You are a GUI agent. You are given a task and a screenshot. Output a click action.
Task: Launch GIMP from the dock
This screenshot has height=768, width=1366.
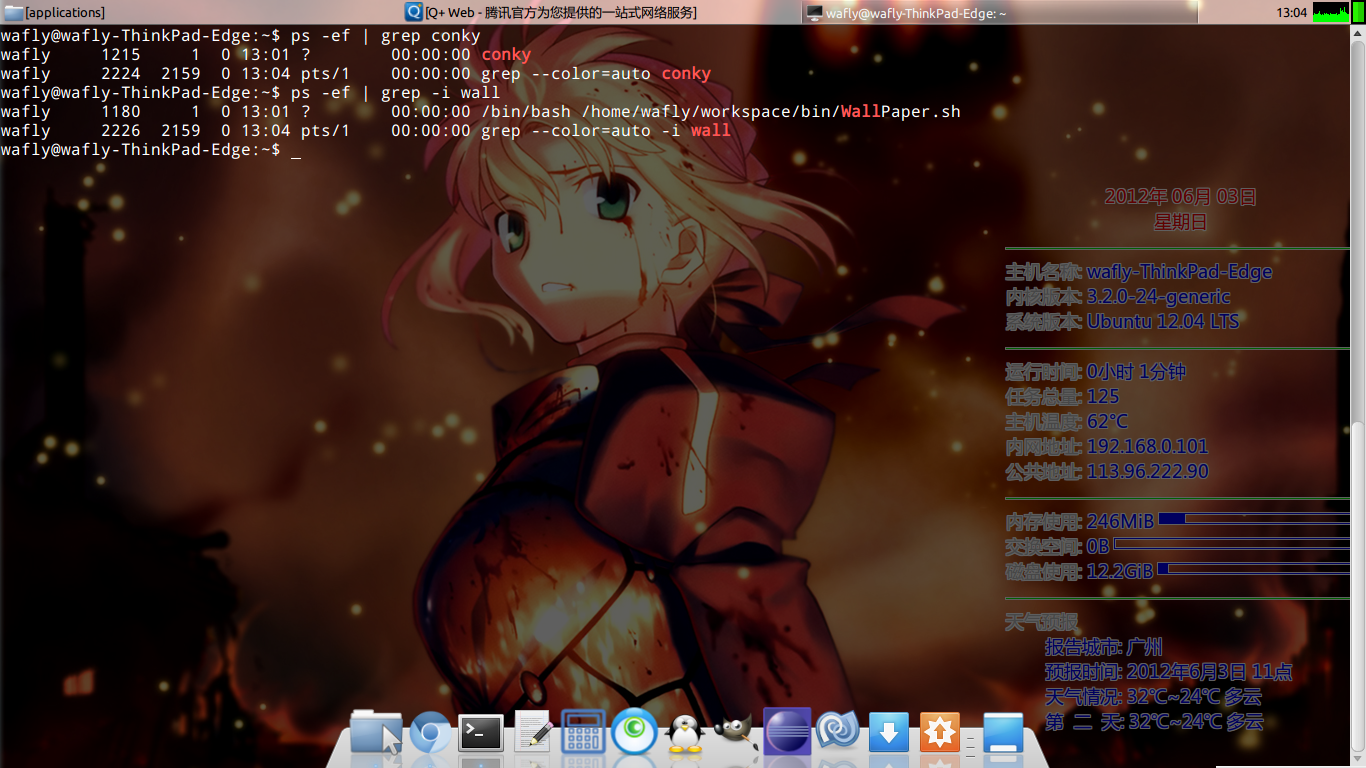pyautogui.click(x=734, y=734)
